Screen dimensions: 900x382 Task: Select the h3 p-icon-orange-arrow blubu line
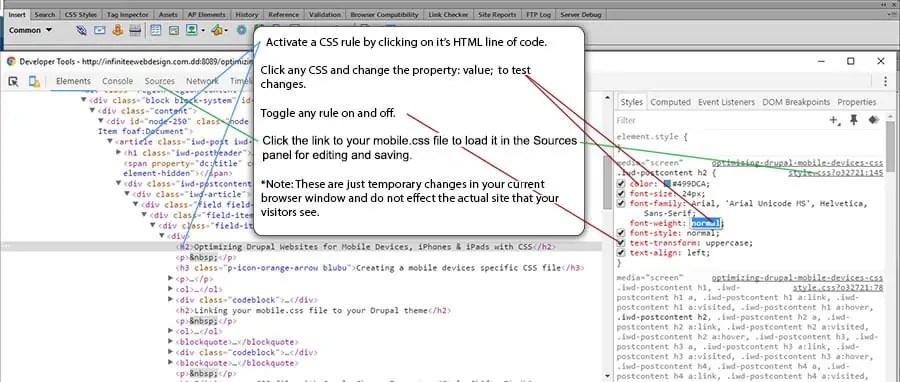click(380, 268)
